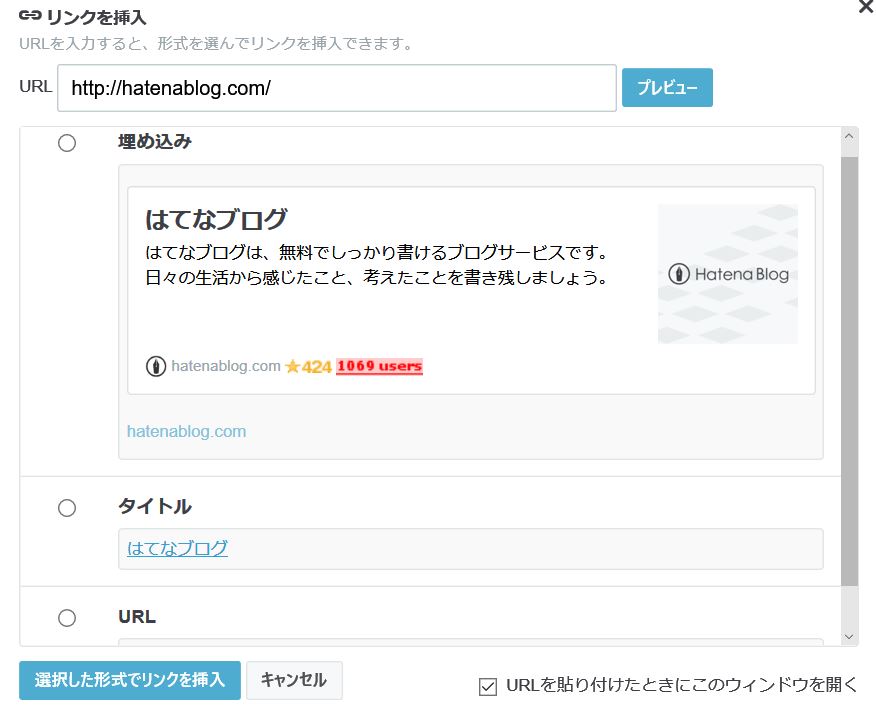Click the 1069 users bookmark badge

coord(379,366)
